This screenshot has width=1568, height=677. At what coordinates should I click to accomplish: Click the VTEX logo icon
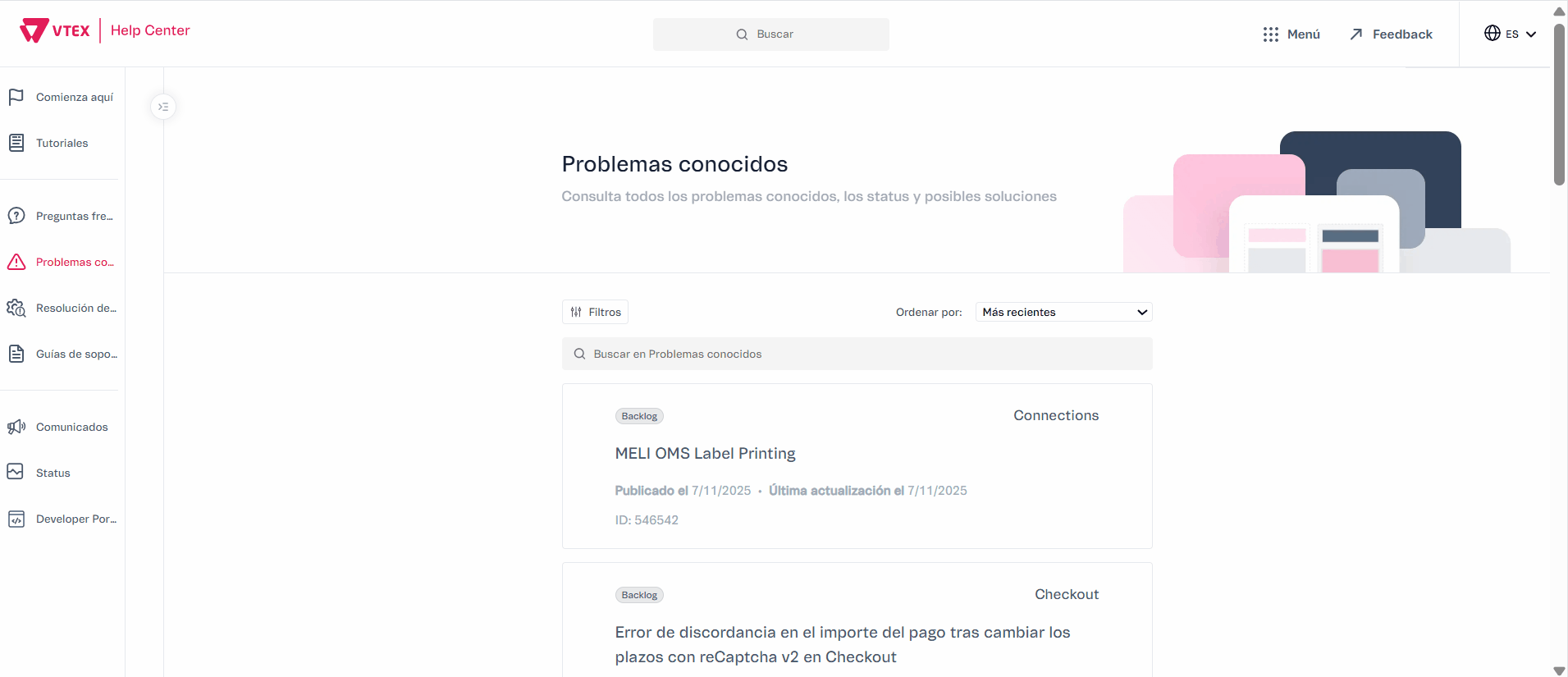[x=34, y=30]
